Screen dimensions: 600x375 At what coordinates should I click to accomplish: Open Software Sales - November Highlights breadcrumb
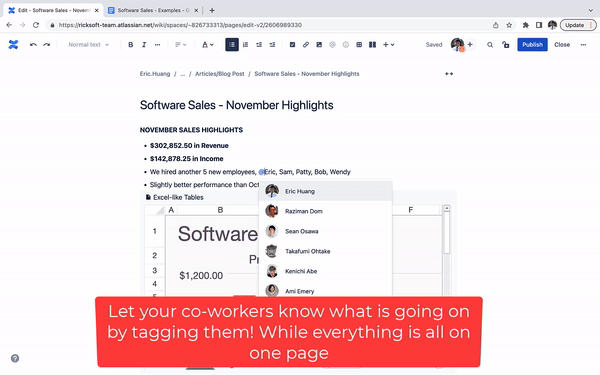click(x=307, y=74)
